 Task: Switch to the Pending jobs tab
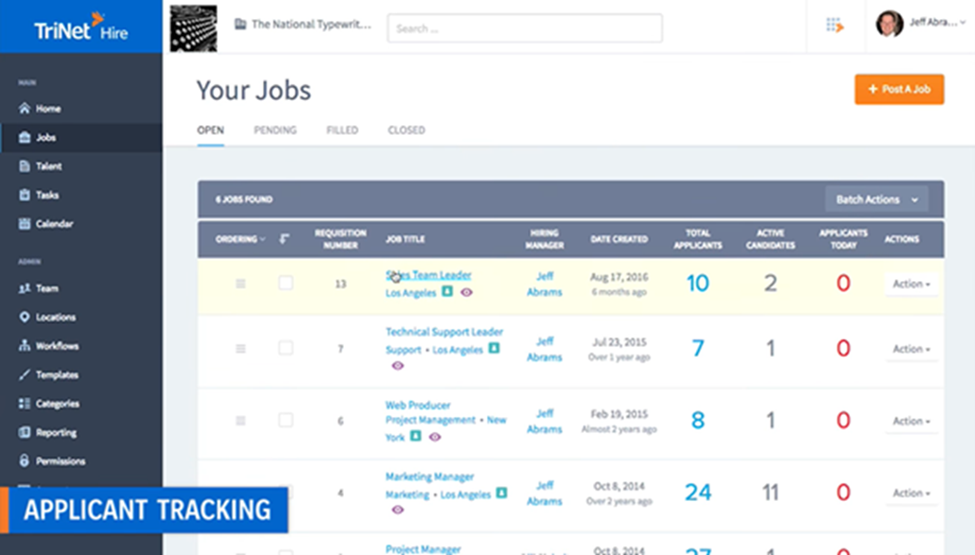[275, 130]
